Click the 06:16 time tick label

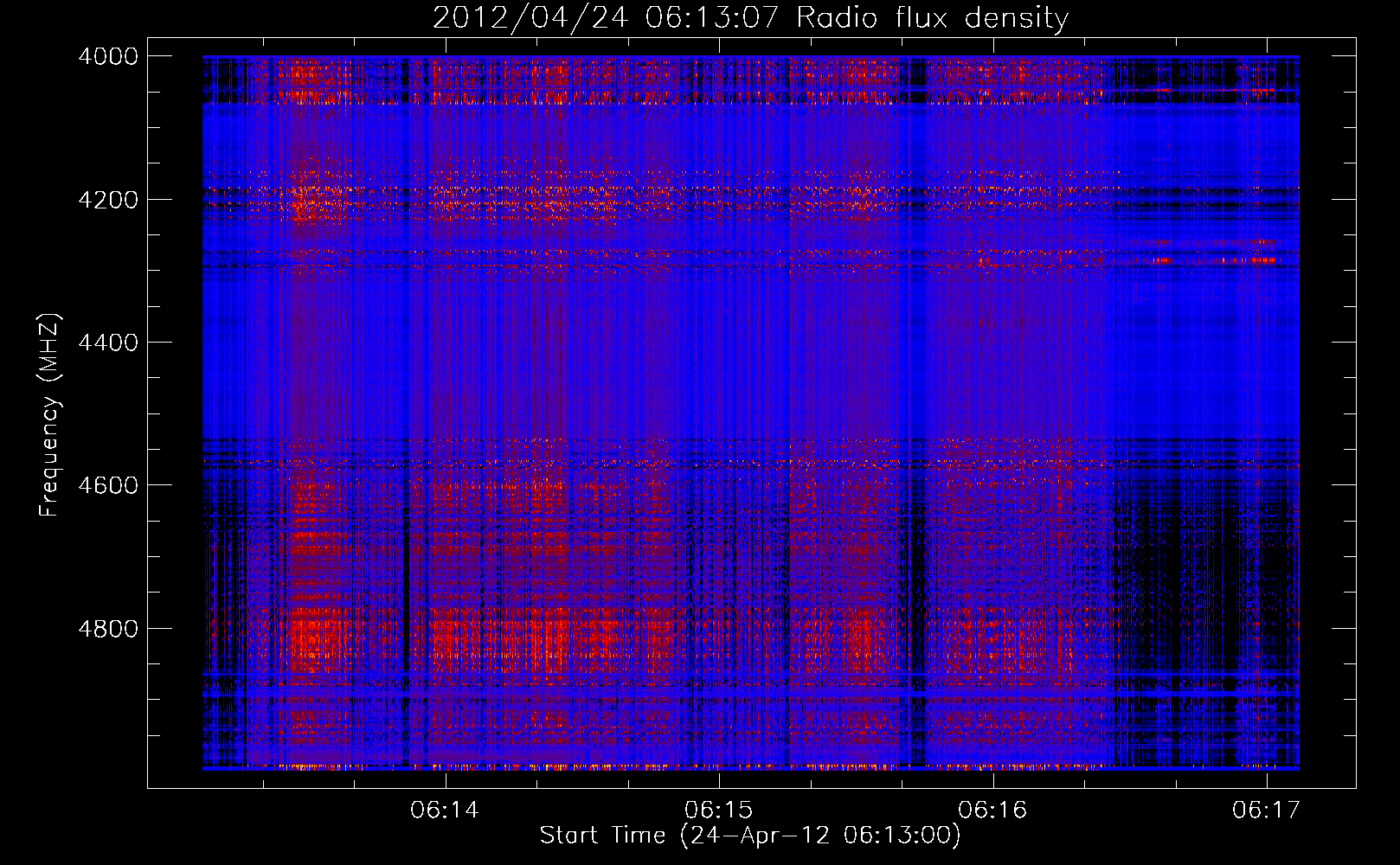pyautogui.click(x=993, y=810)
